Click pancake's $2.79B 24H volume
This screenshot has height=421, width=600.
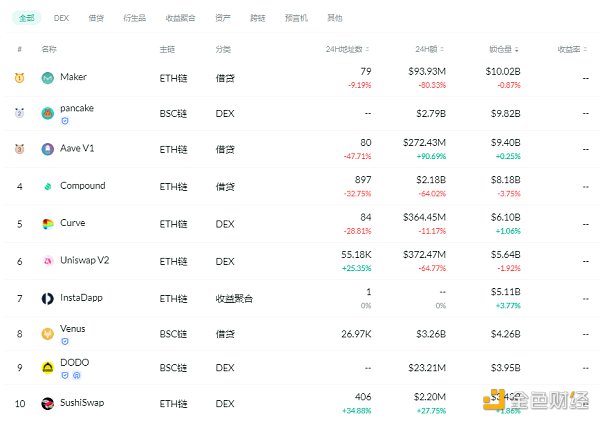[431, 113]
